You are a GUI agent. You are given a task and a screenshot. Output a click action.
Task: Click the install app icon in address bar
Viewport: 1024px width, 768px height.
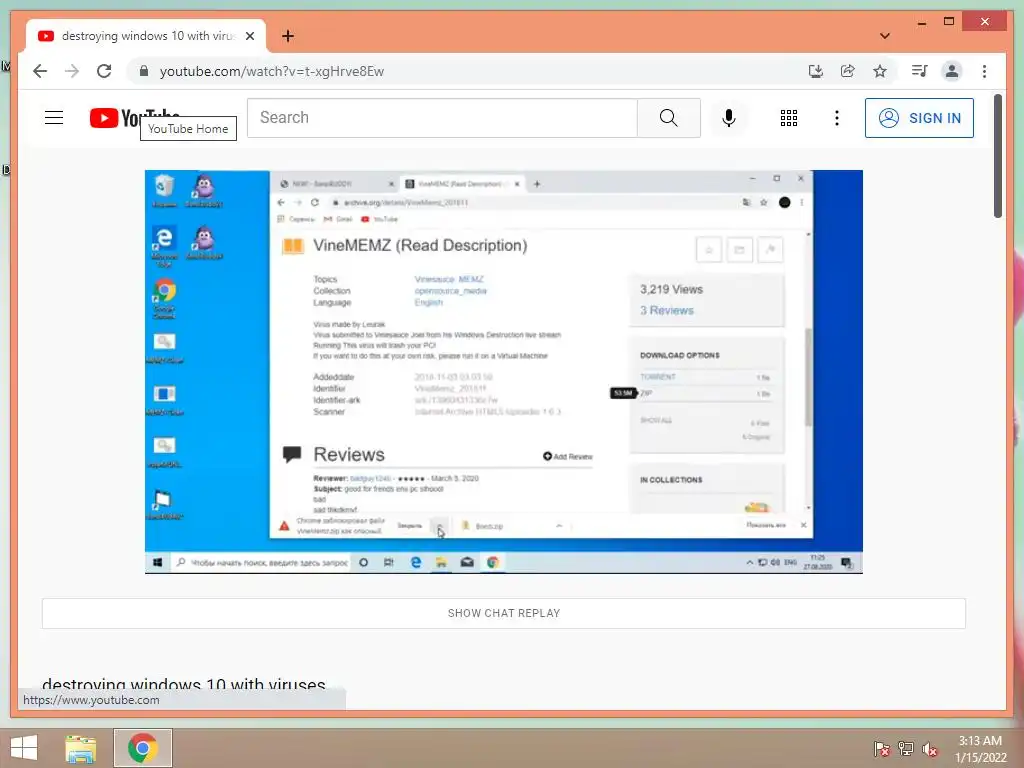click(816, 71)
